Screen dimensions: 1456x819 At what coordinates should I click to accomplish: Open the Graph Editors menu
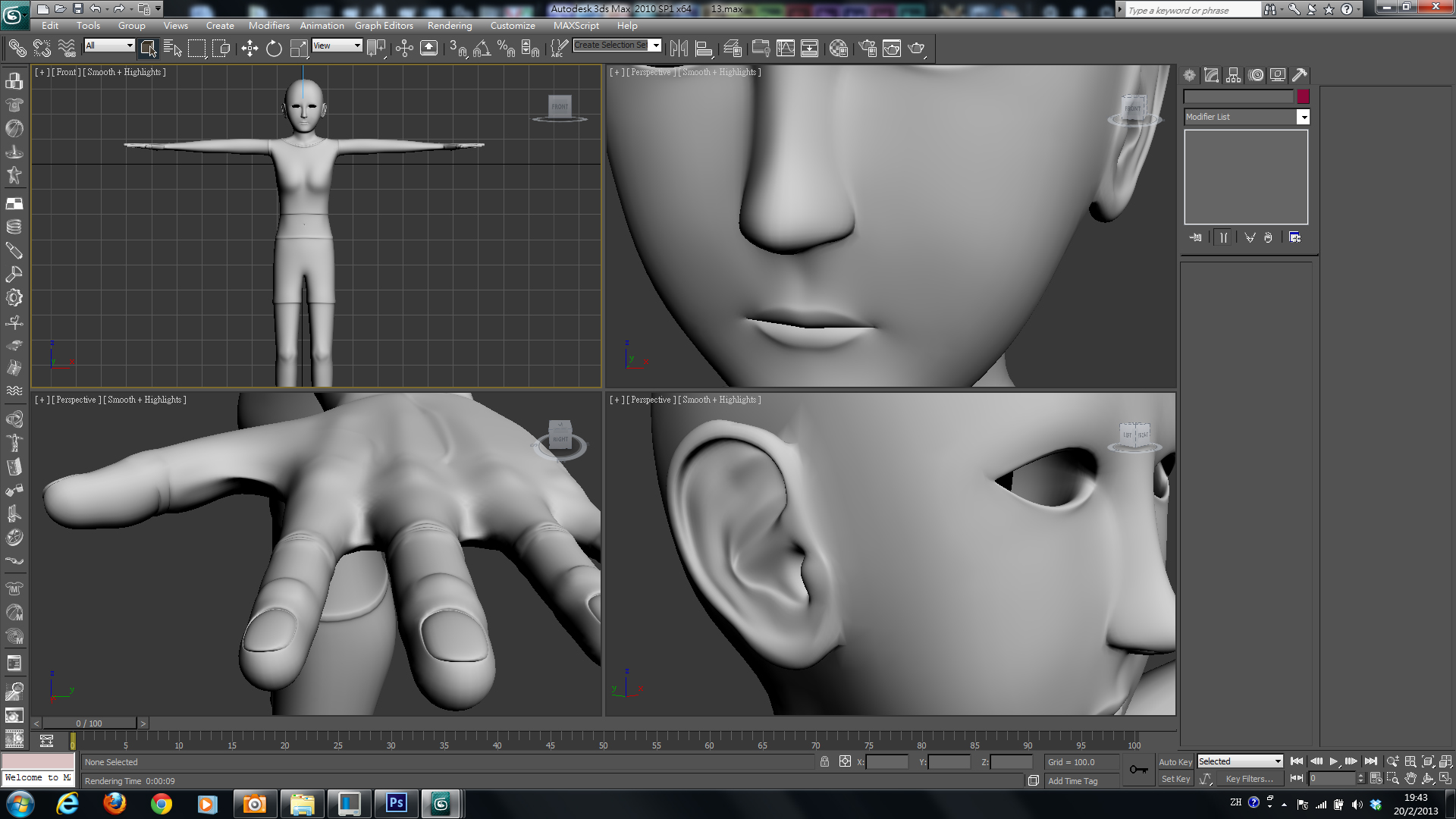pyautogui.click(x=384, y=25)
